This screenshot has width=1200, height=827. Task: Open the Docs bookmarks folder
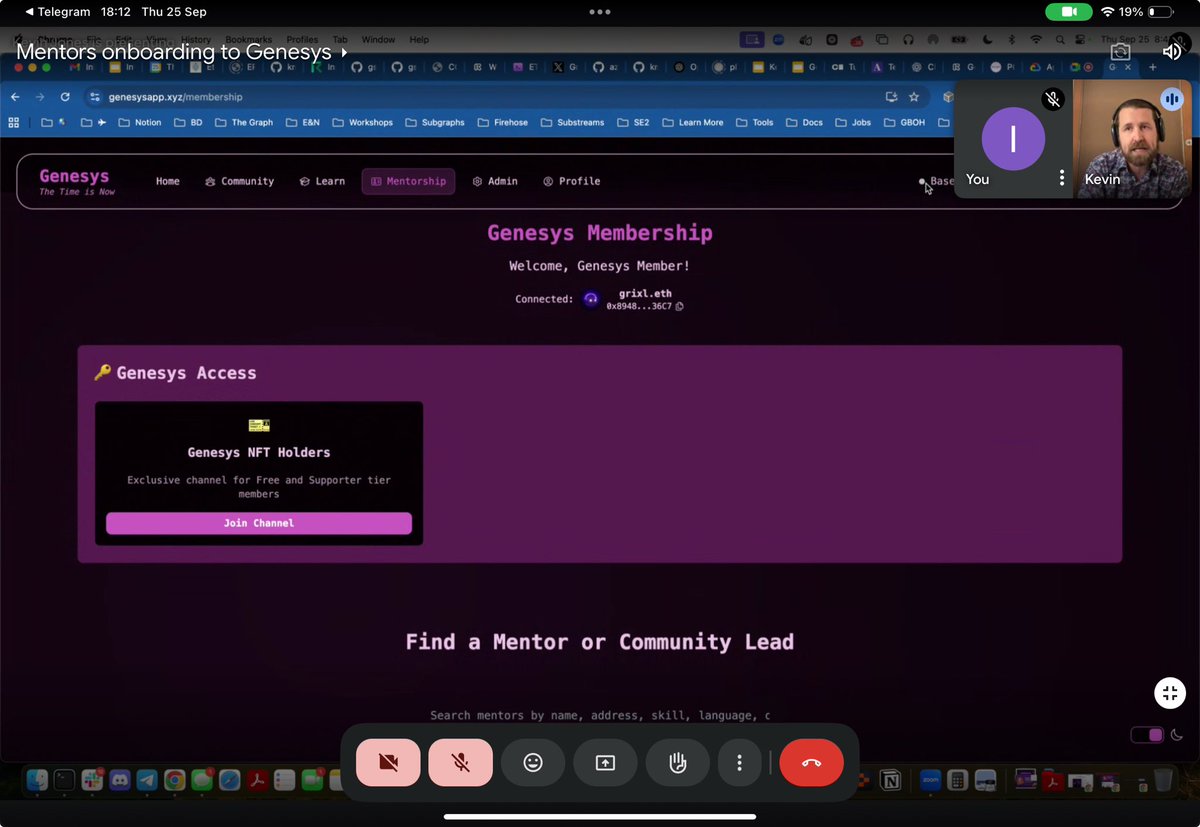804,122
